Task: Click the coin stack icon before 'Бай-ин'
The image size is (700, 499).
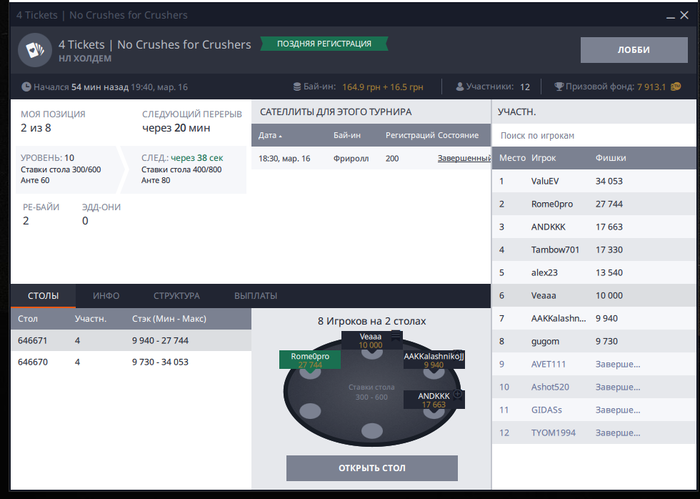Action: 297,87
